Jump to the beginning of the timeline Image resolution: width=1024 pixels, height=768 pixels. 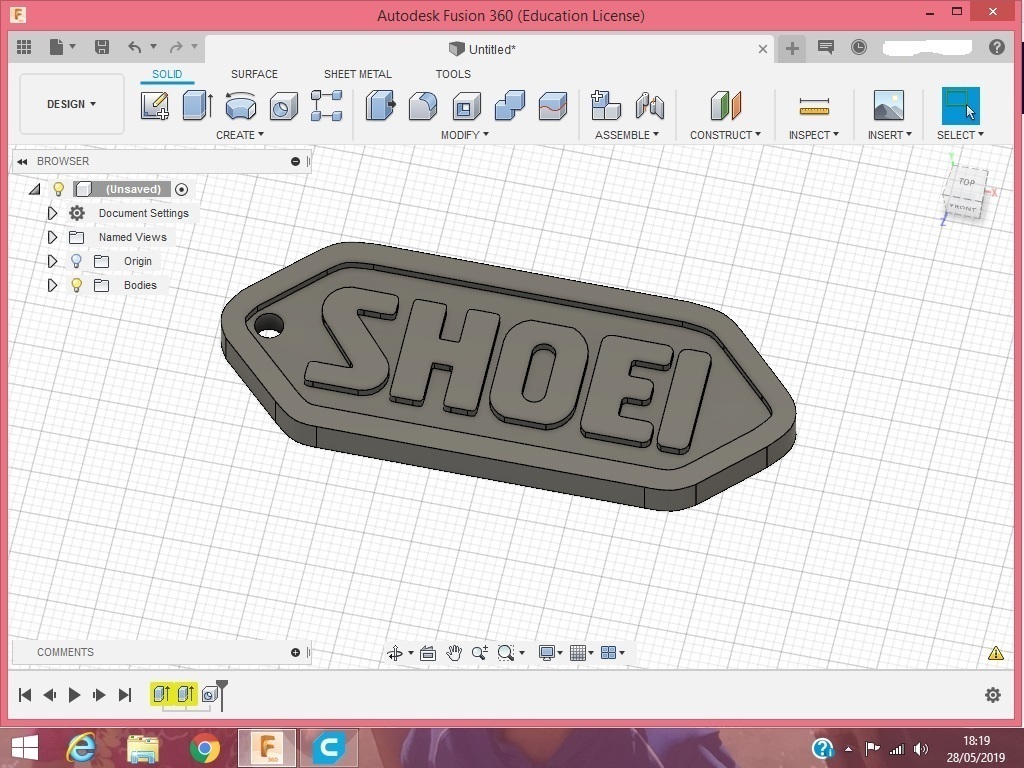(x=24, y=694)
